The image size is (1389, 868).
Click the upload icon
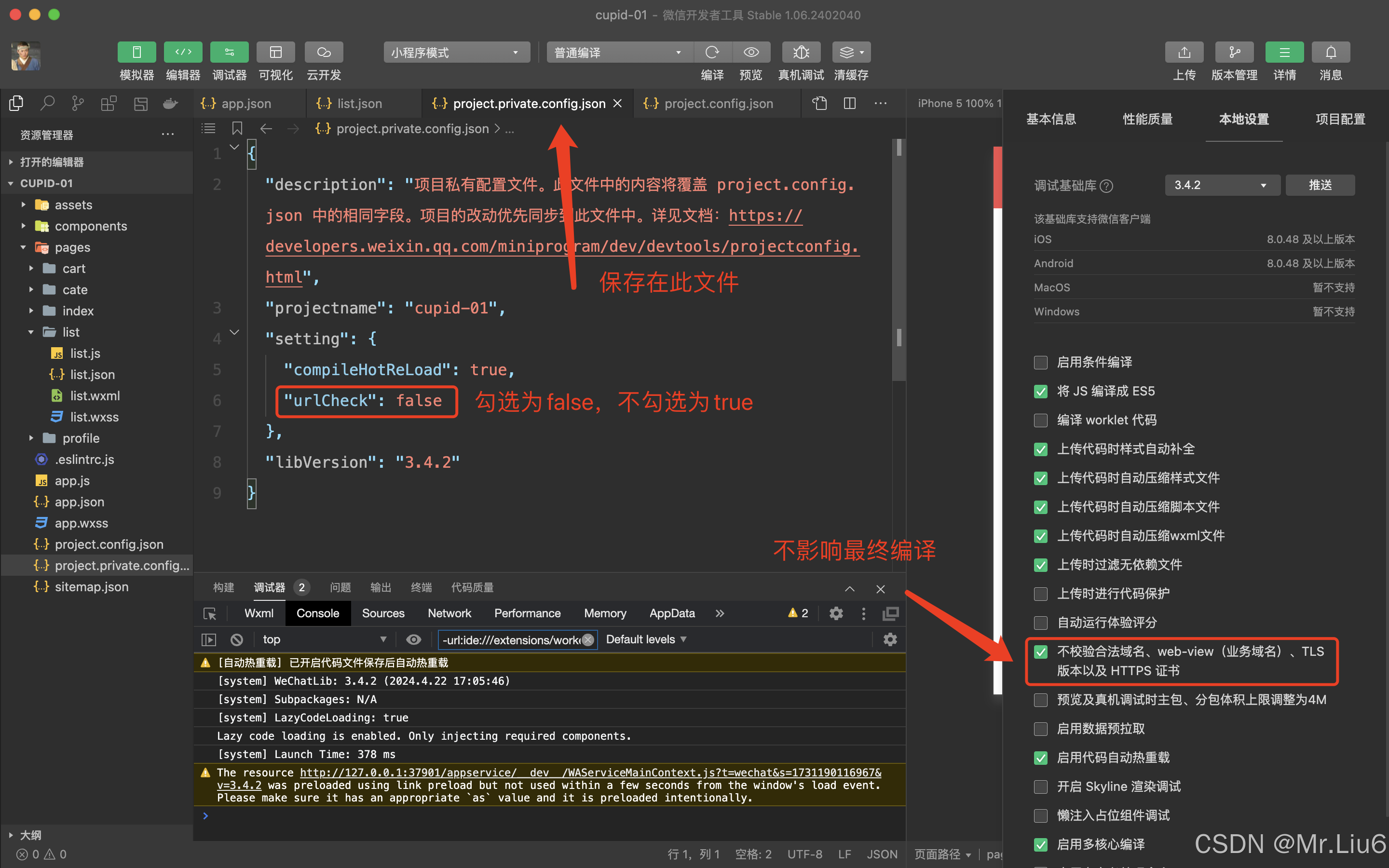point(1184,52)
